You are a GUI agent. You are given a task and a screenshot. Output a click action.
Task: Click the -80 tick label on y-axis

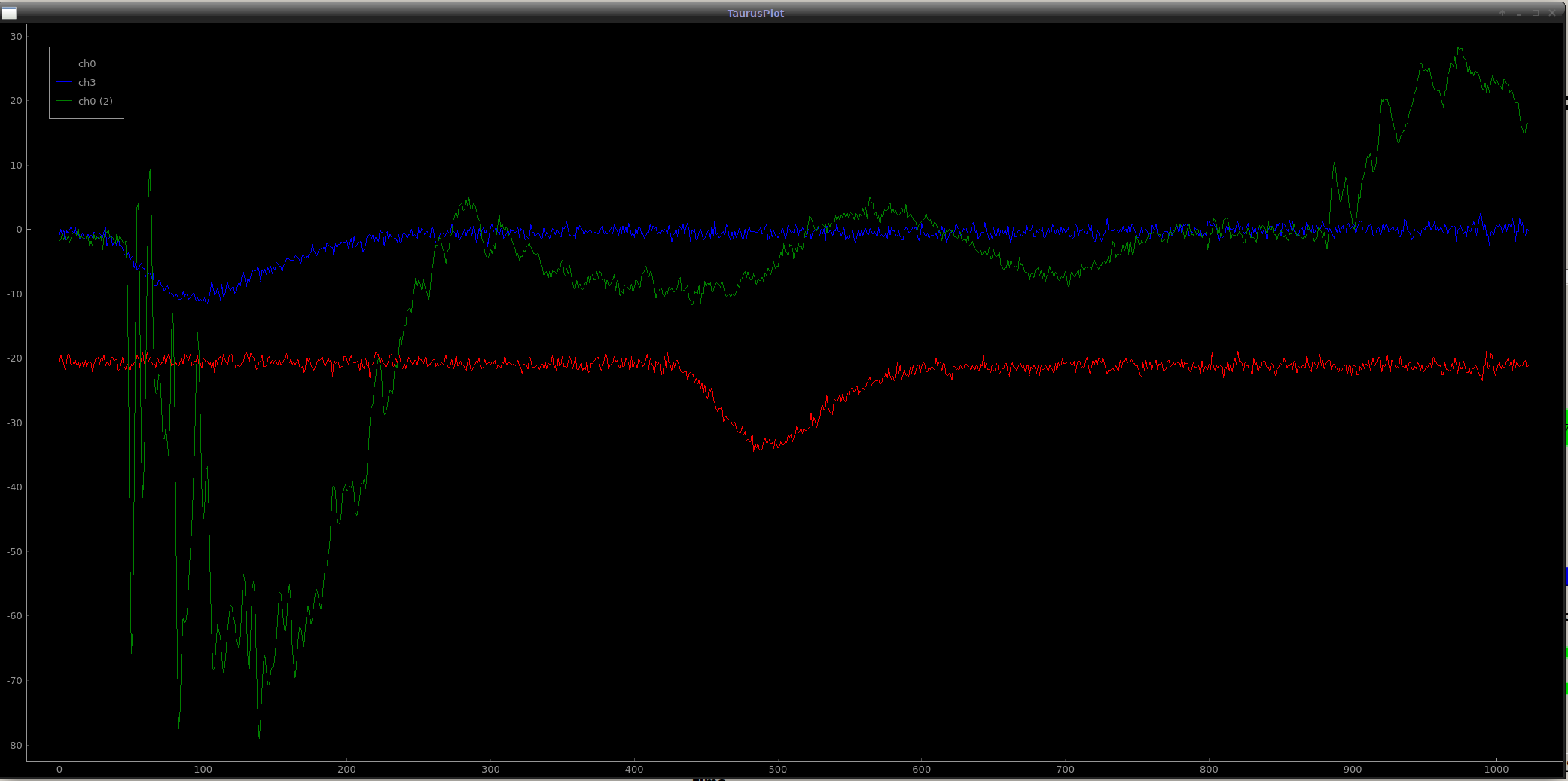[x=14, y=746]
